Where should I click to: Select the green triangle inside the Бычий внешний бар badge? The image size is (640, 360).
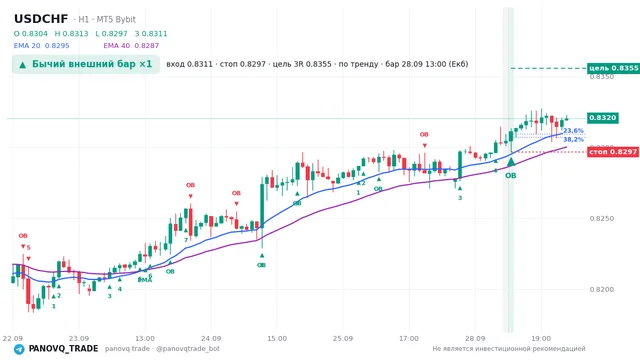[23, 64]
